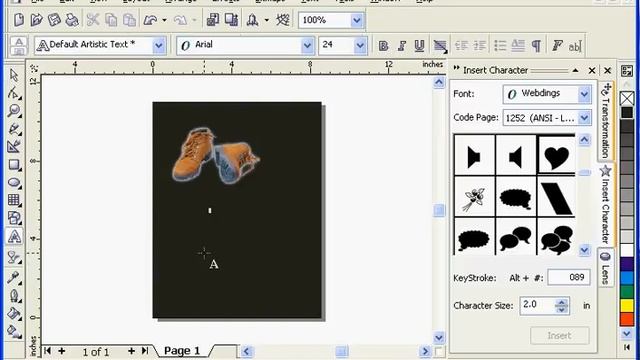Image resolution: width=640 pixels, height=360 pixels.
Task: Select the Shape tool
Action: pos(14,93)
